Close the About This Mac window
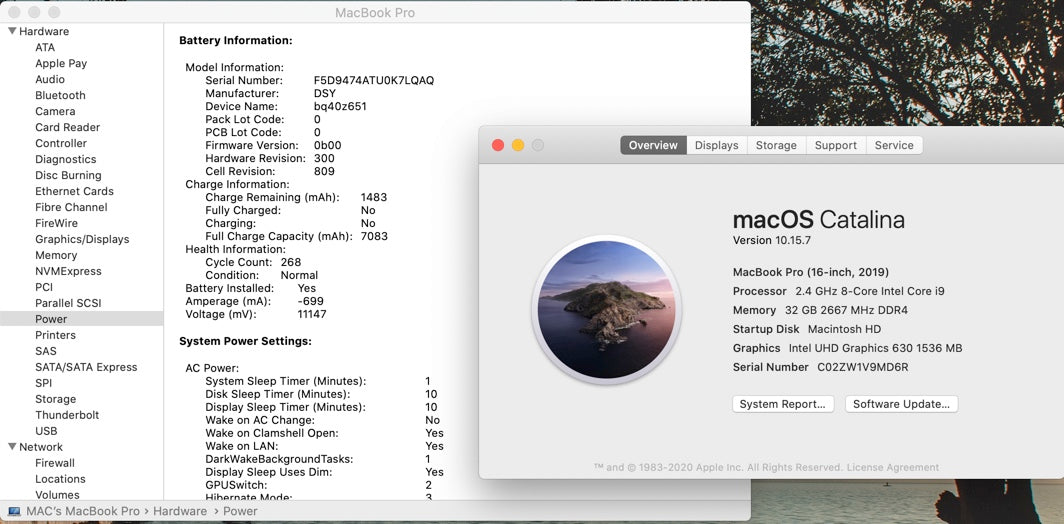Image resolution: width=1064 pixels, height=524 pixels. pos(498,145)
